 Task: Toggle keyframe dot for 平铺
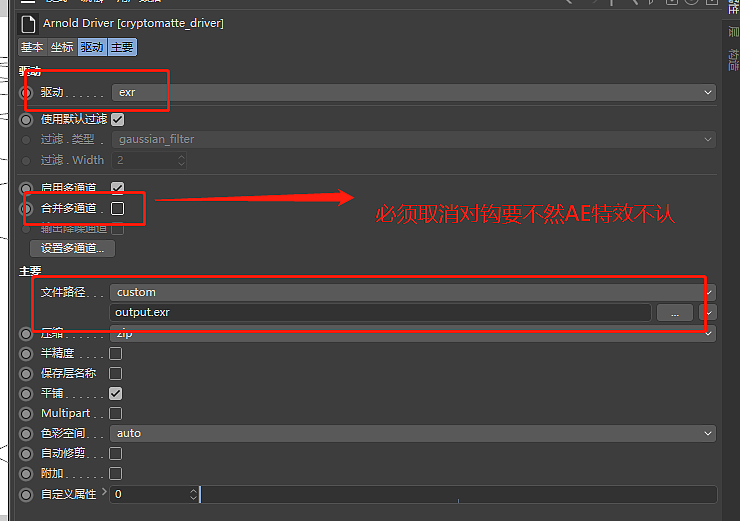click(x=26, y=394)
